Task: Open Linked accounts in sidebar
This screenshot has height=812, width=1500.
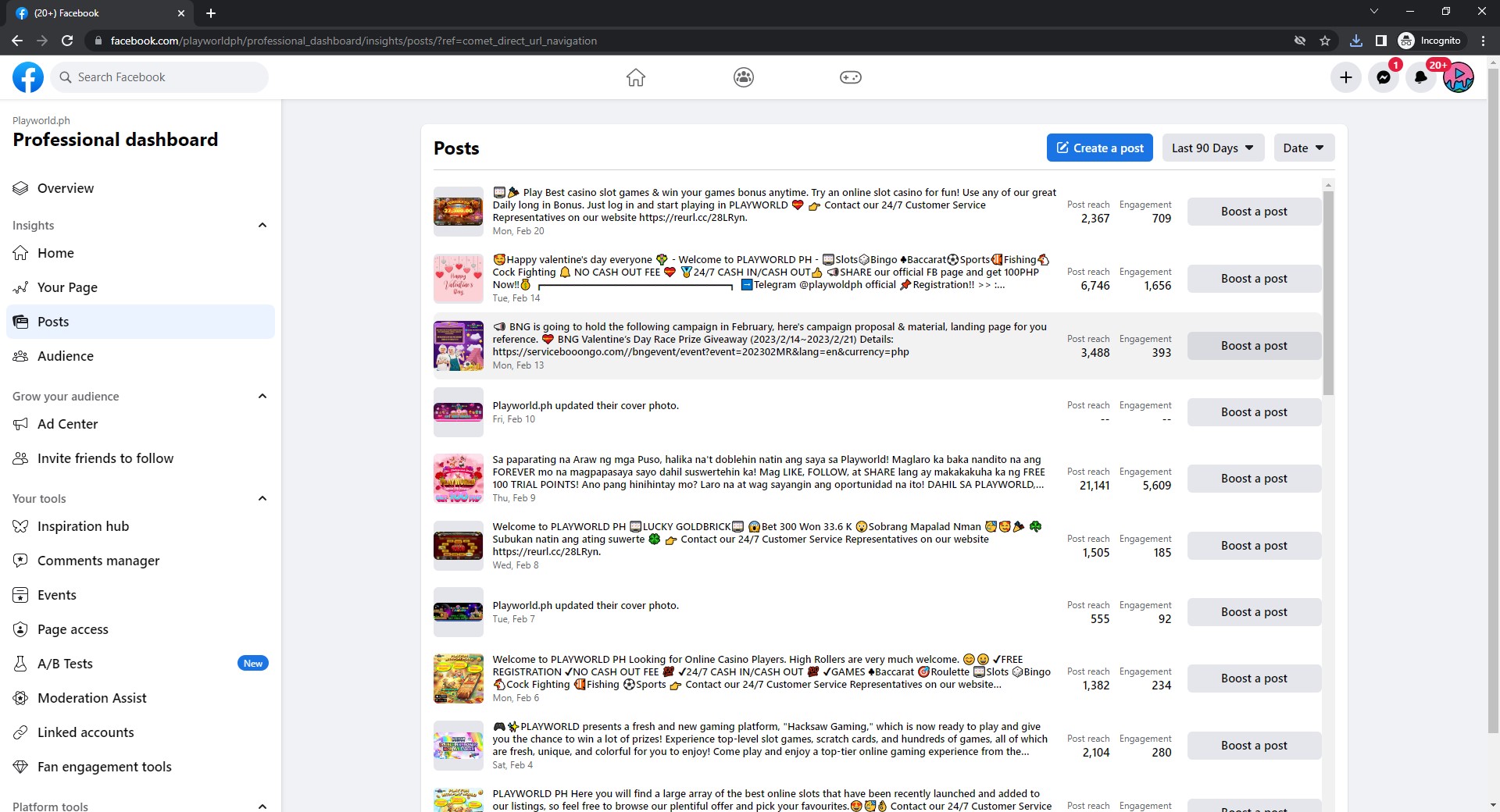Action: [141, 732]
